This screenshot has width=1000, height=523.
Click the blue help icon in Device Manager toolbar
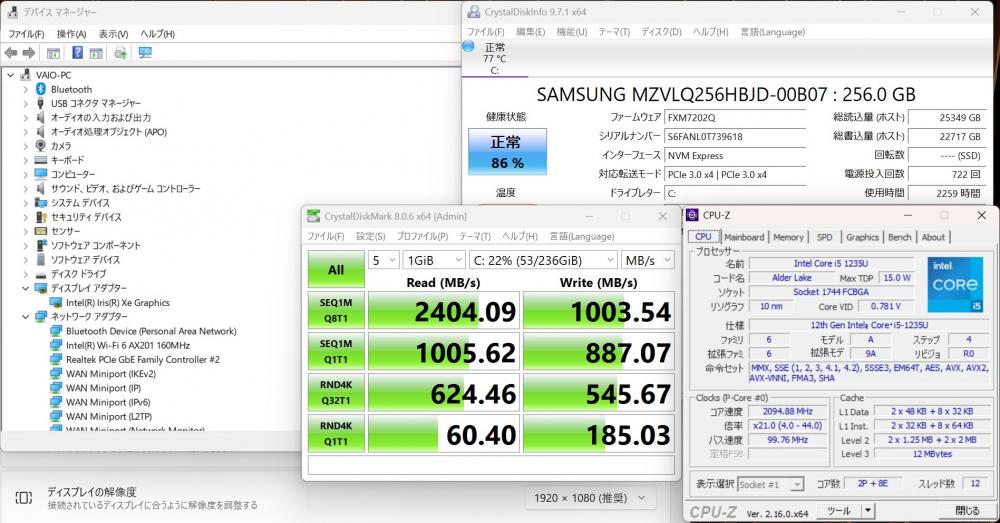(77, 53)
